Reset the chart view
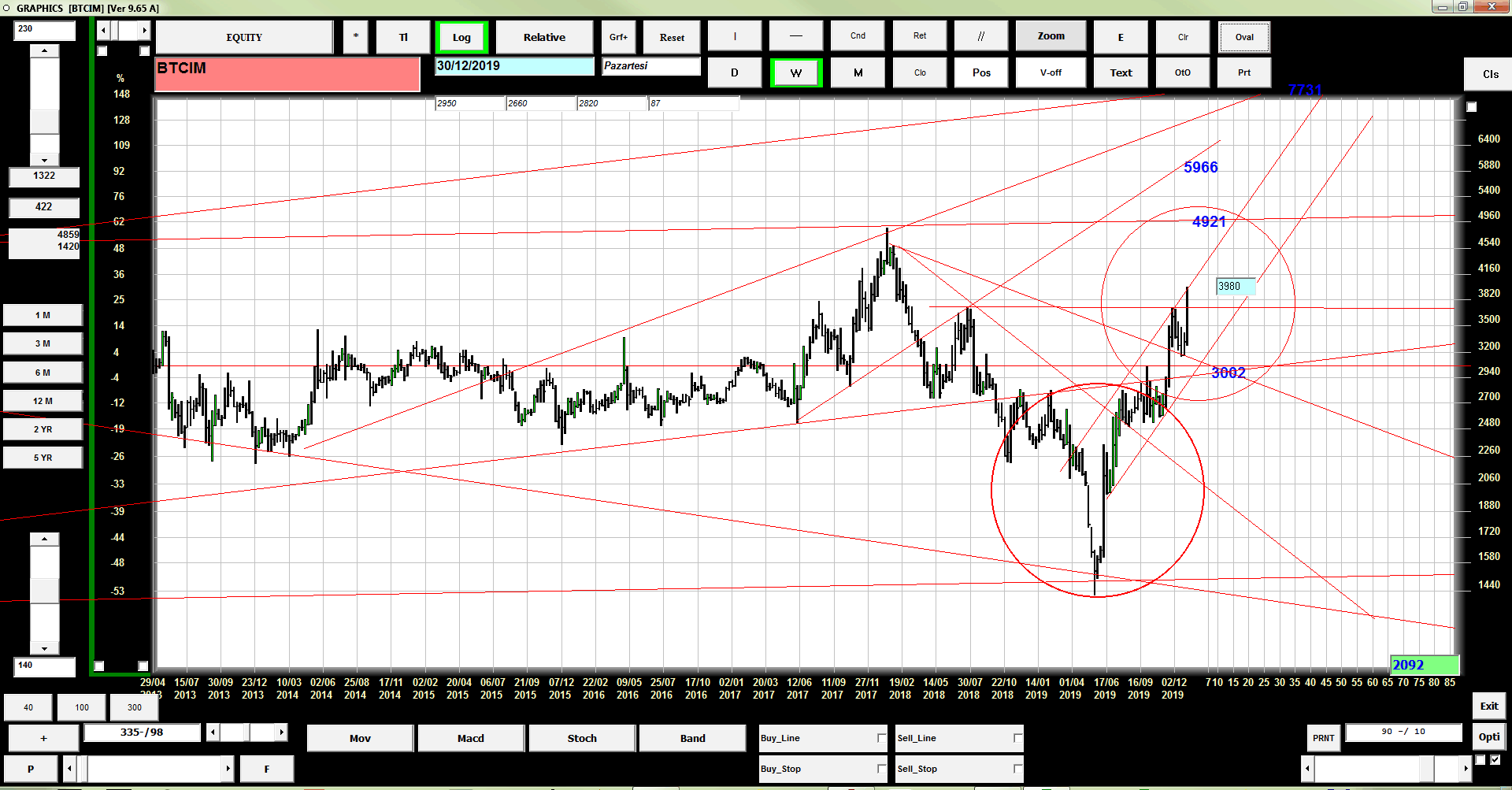The width and height of the screenshot is (1512, 790). point(672,37)
